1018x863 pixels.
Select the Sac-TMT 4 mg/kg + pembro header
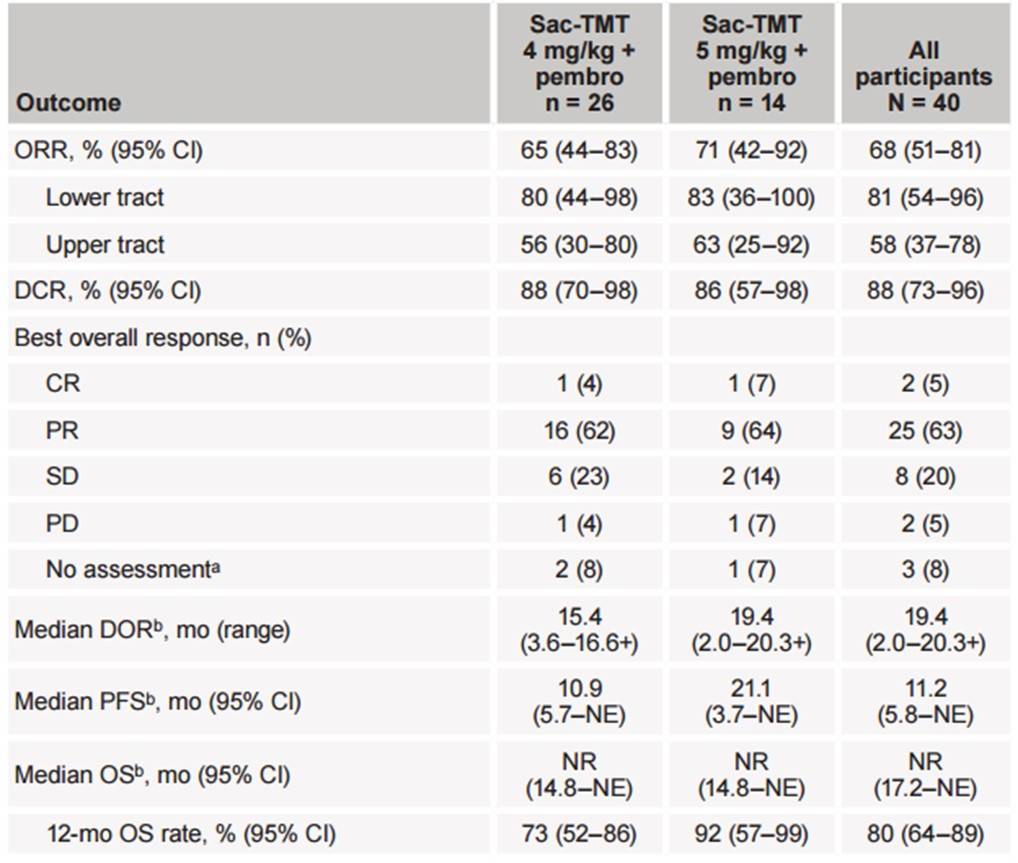tap(579, 63)
